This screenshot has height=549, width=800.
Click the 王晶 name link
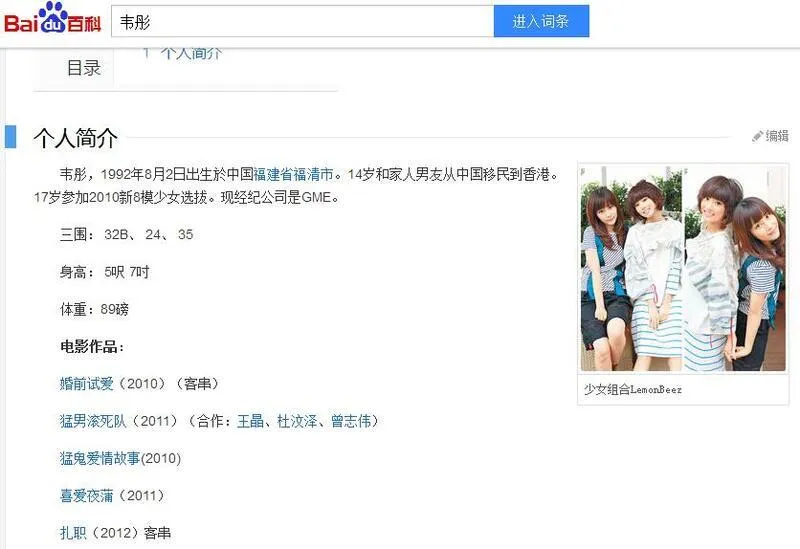pyautogui.click(x=251, y=421)
